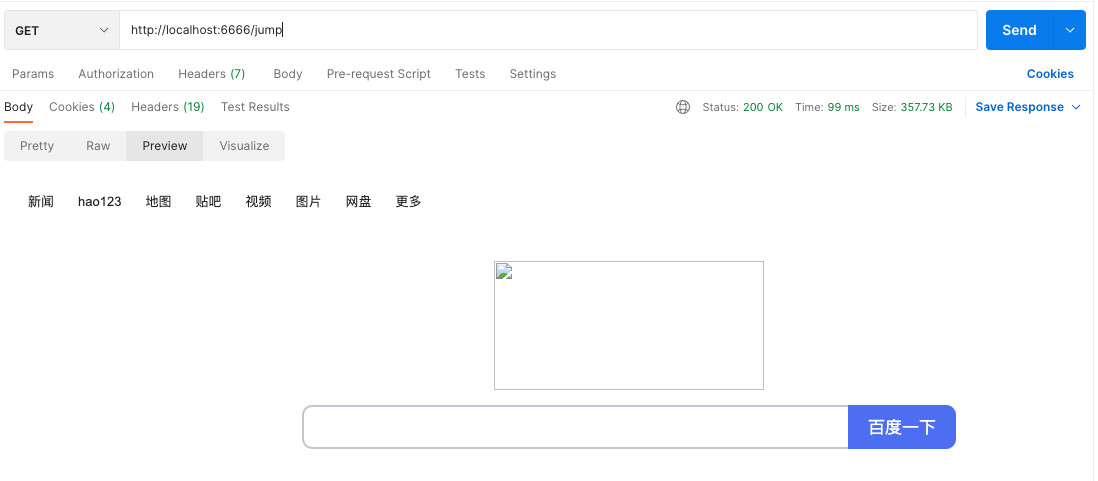Click the request URL input field
This screenshot has width=1098, height=481.
pyautogui.click(x=548, y=30)
